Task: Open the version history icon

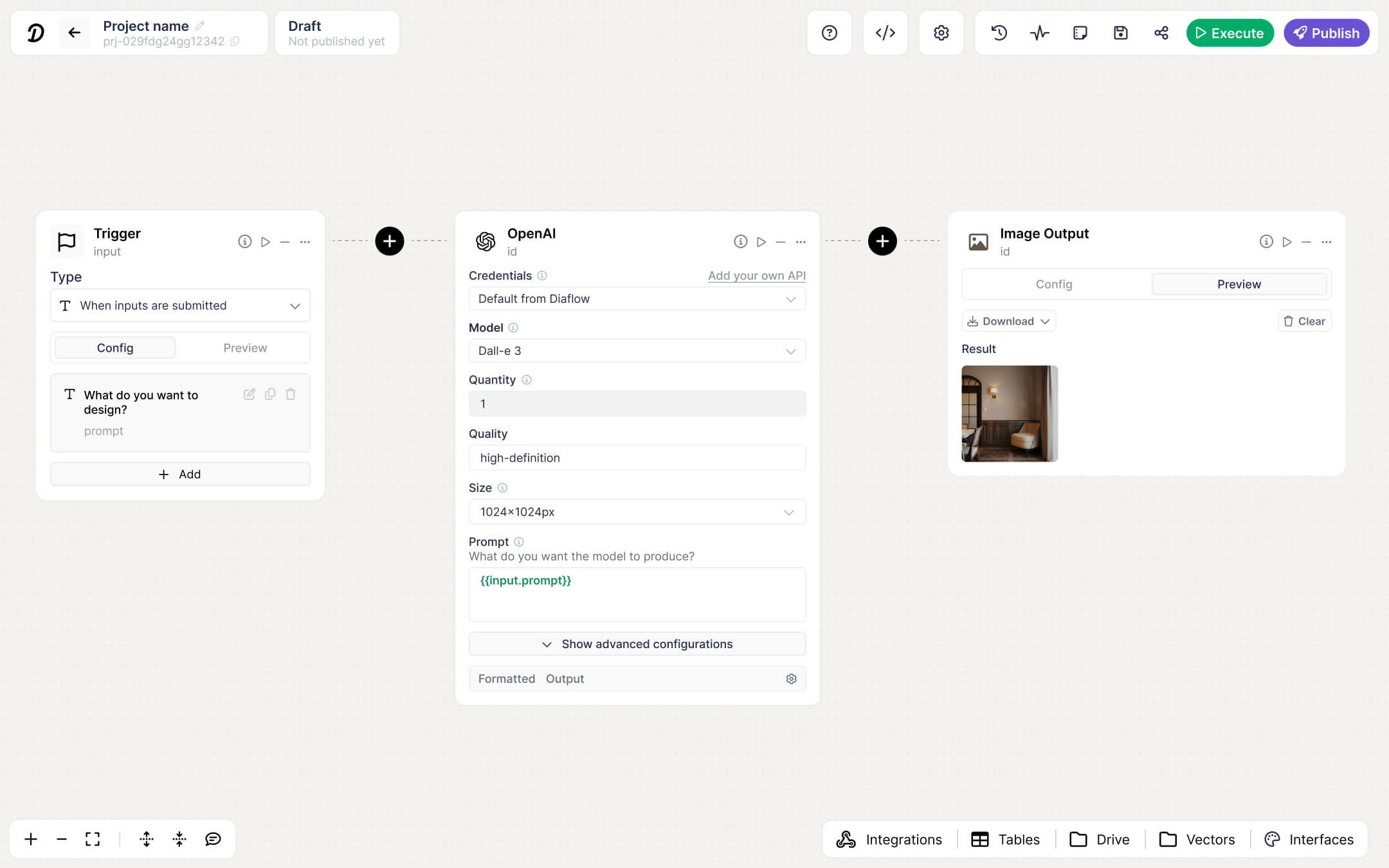Action: pos(999,32)
